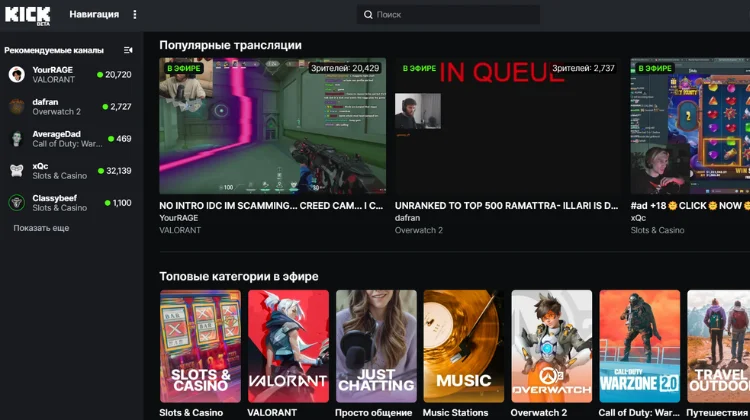The image size is (750, 420).
Task: Open the Travel & Outdoors category cover
Action: (x=718, y=346)
